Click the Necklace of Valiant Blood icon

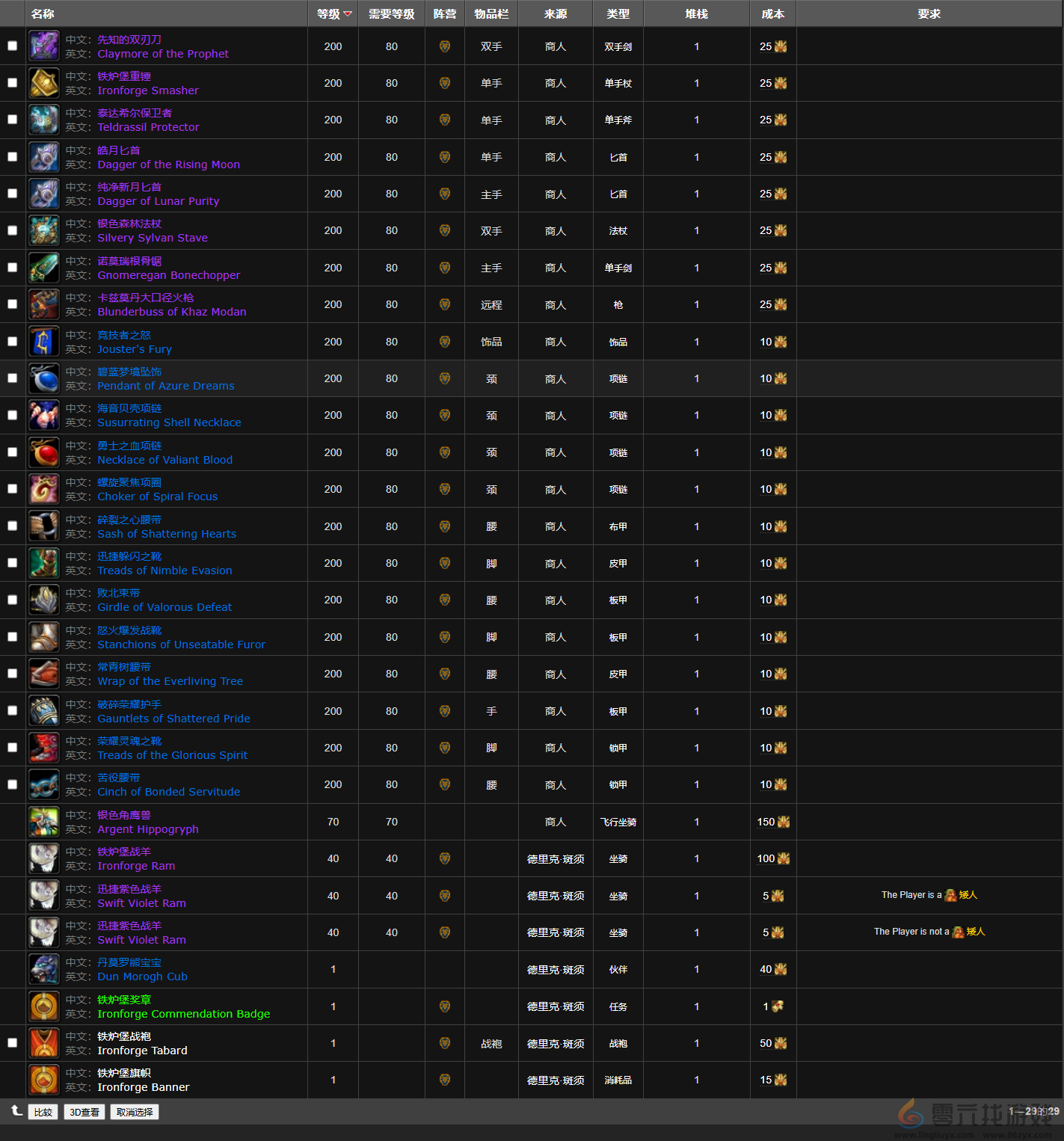[44, 452]
